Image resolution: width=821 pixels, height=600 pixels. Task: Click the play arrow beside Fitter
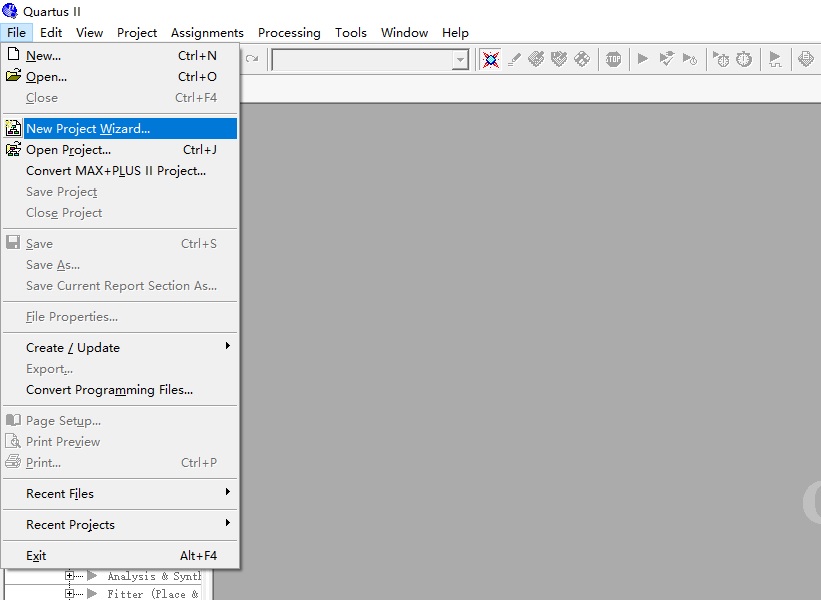pyautogui.click(x=93, y=593)
